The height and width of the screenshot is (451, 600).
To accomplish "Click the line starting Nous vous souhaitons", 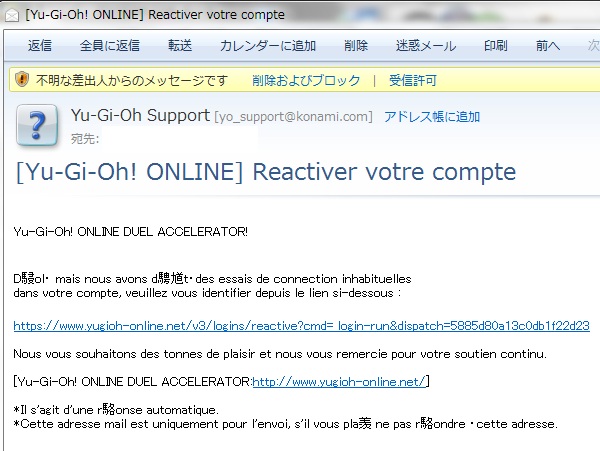I will (280, 354).
